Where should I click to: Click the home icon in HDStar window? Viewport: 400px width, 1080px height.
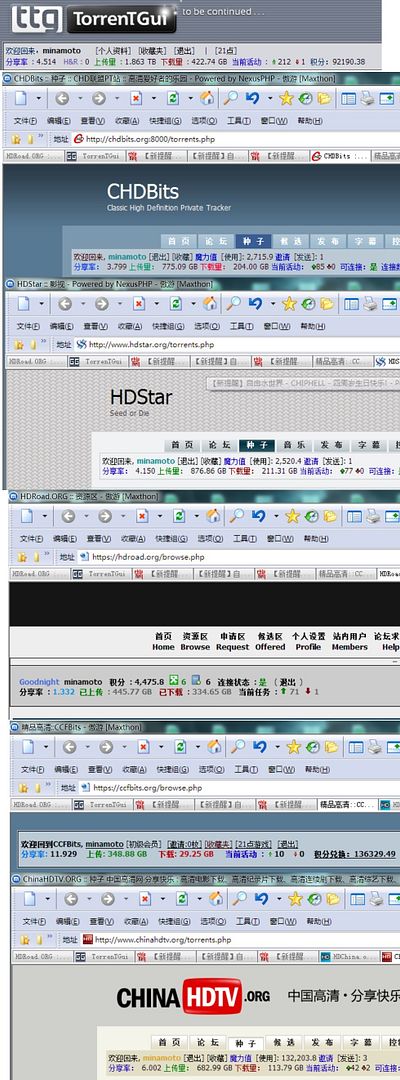point(210,303)
